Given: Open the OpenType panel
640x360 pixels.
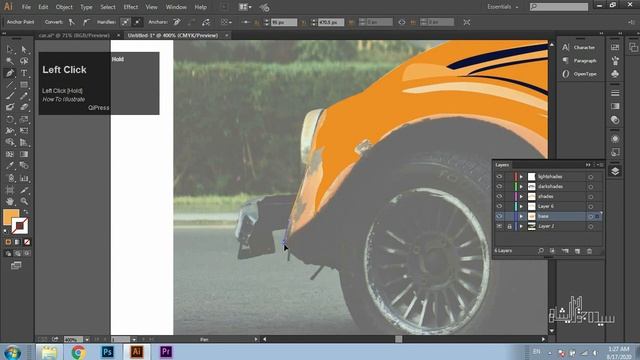Looking at the screenshot, I should click(x=580, y=74).
